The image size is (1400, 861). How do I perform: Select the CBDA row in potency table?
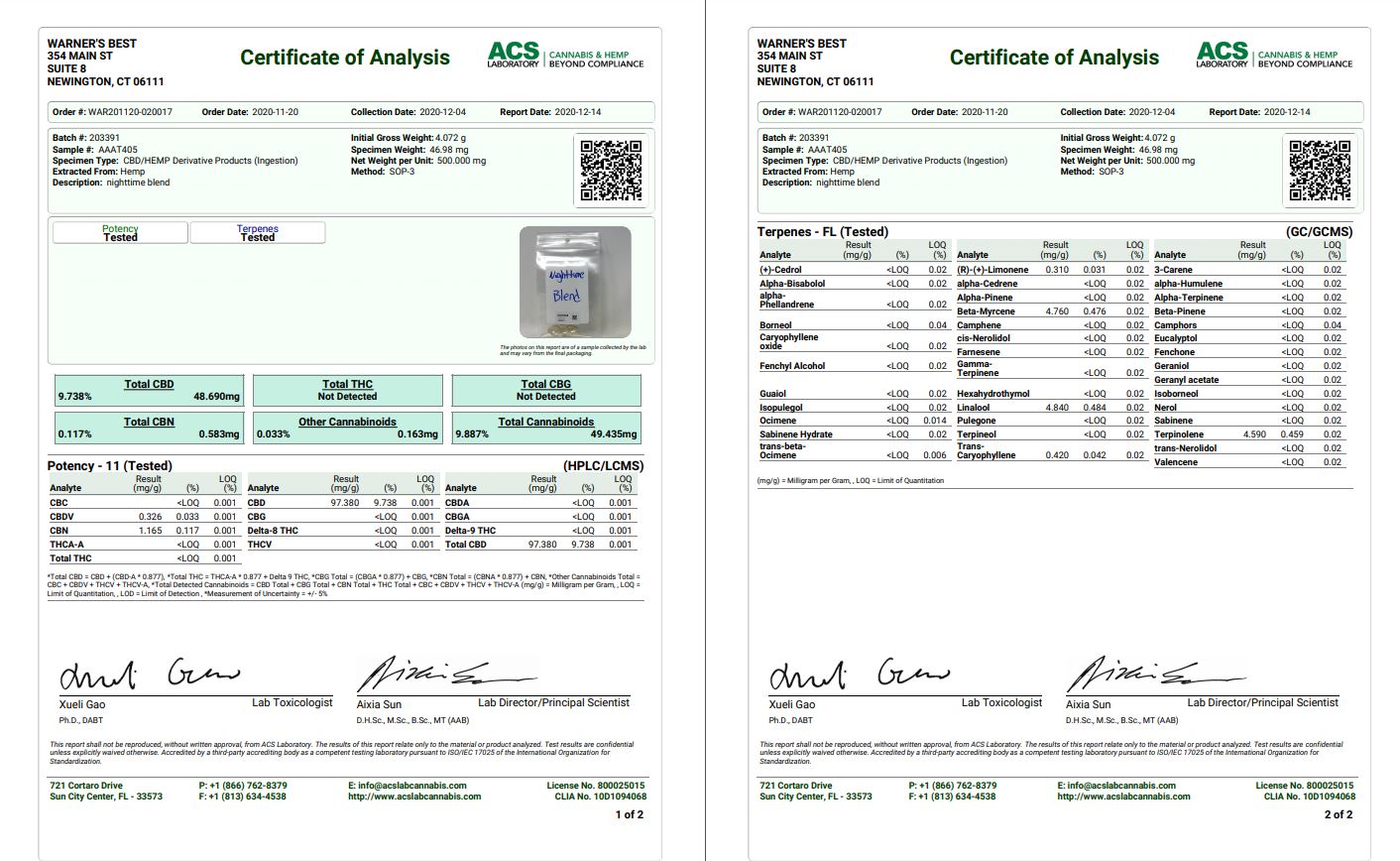point(539,503)
